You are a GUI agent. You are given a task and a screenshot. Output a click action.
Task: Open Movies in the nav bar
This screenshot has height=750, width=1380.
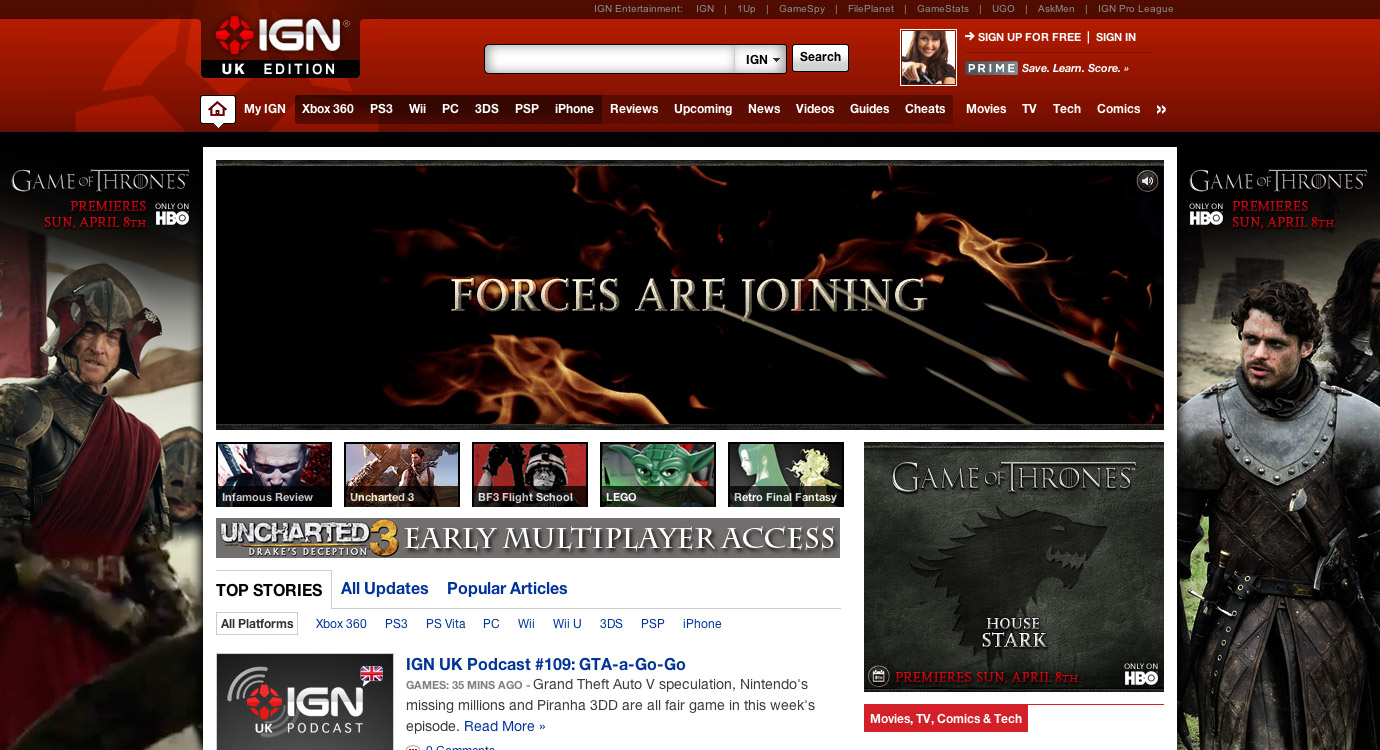[x=986, y=109]
